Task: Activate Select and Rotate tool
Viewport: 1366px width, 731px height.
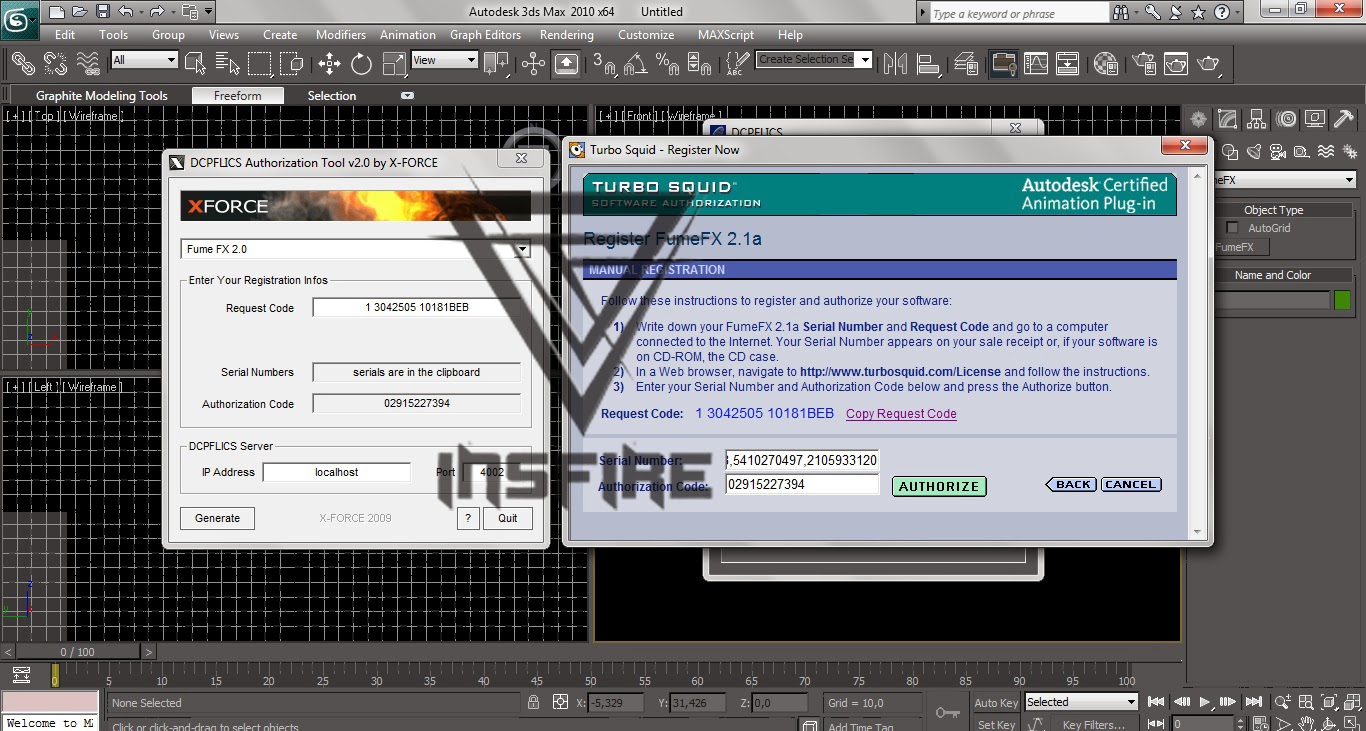Action: (x=361, y=64)
